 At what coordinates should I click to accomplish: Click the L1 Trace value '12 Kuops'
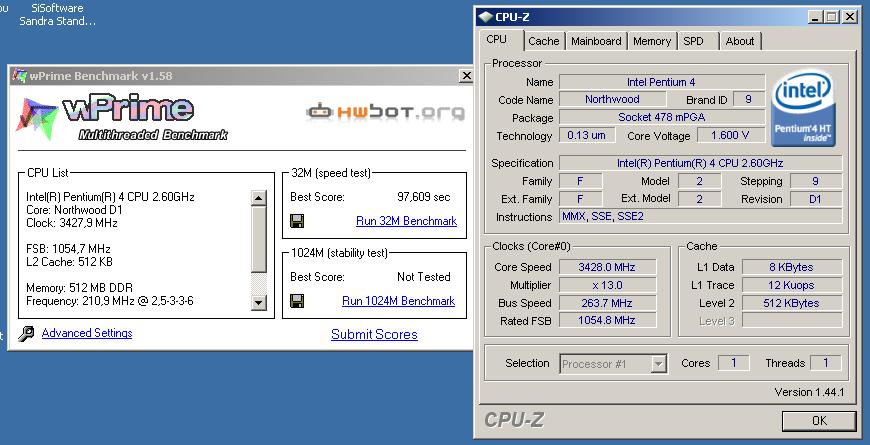[x=792, y=285]
